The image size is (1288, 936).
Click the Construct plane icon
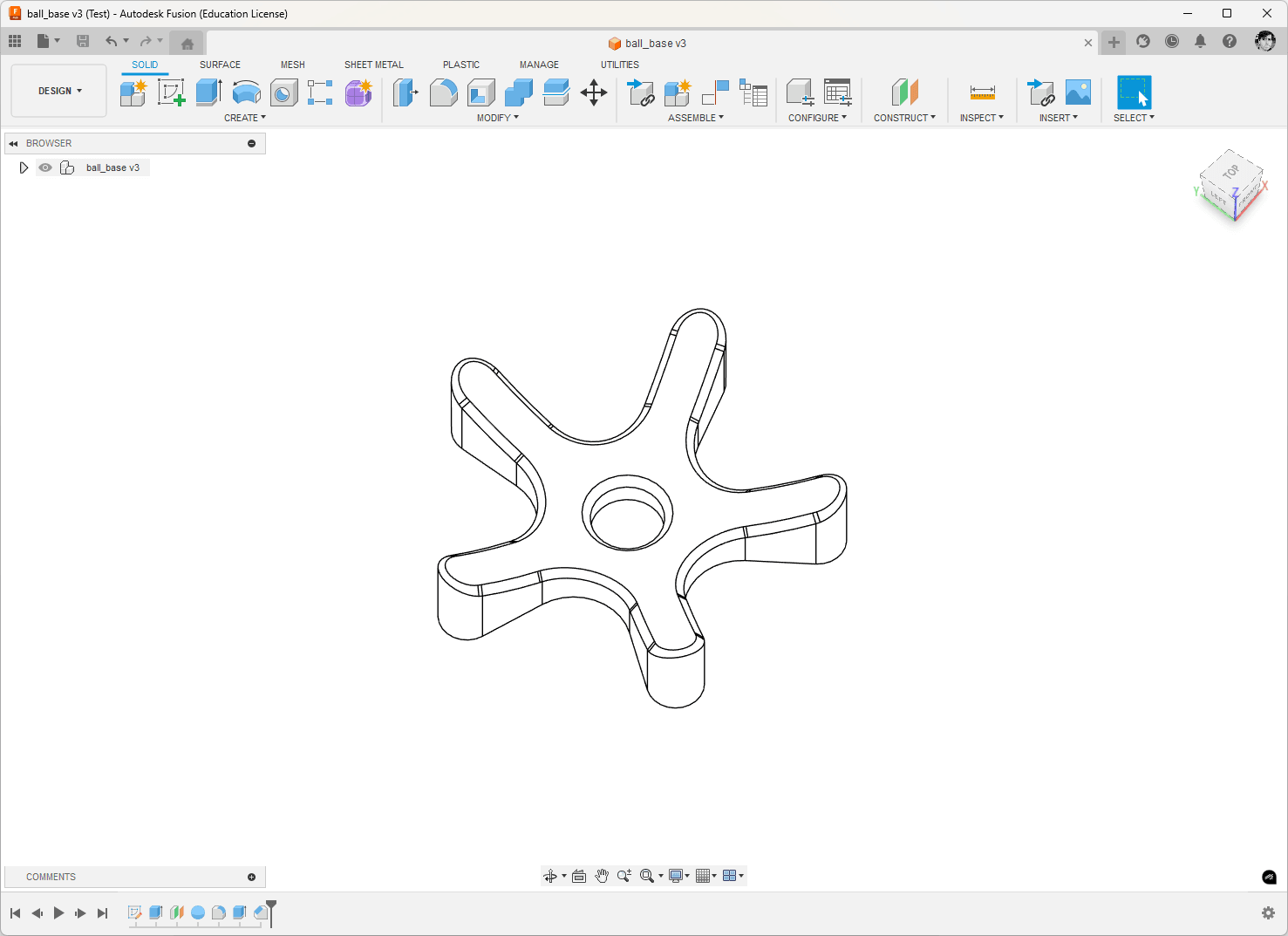point(905,92)
